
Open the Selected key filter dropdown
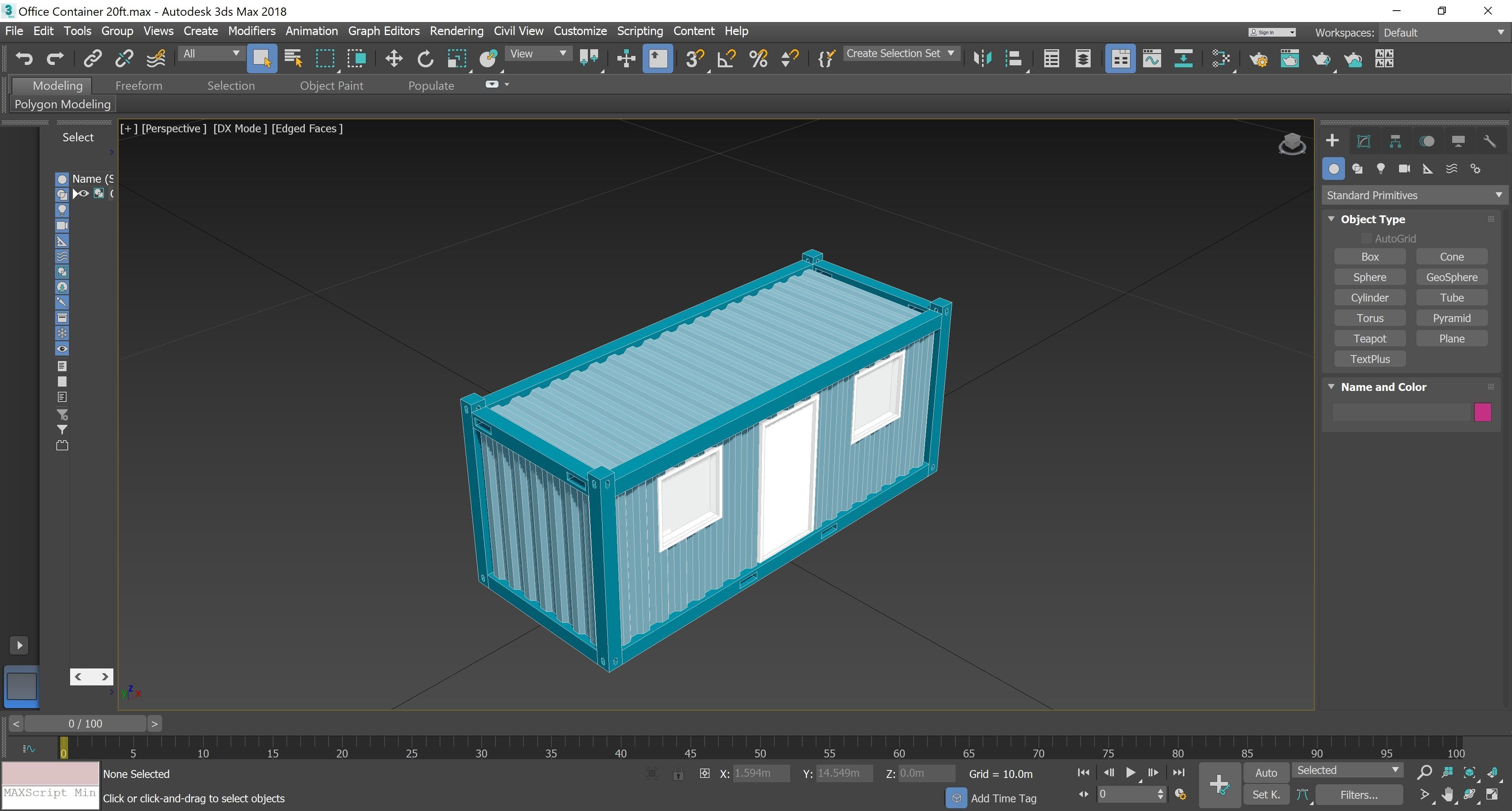click(x=1347, y=770)
